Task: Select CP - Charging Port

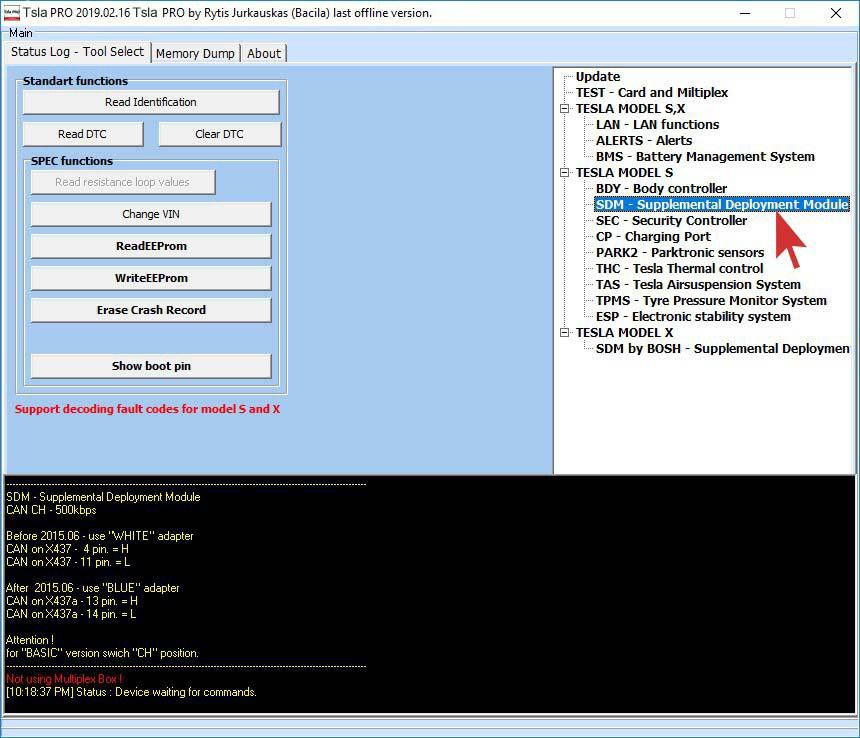Action: 653,237
